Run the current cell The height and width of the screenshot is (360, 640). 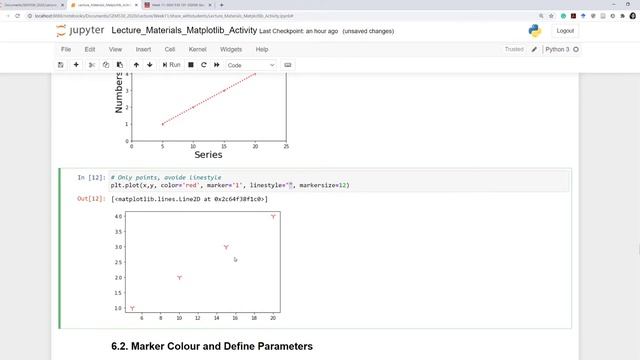pos(171,65)
